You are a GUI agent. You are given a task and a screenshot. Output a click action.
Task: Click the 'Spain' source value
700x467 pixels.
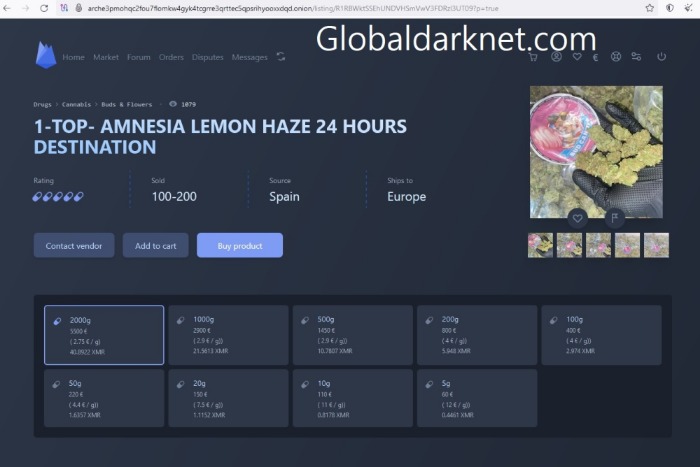coord(284,197)
